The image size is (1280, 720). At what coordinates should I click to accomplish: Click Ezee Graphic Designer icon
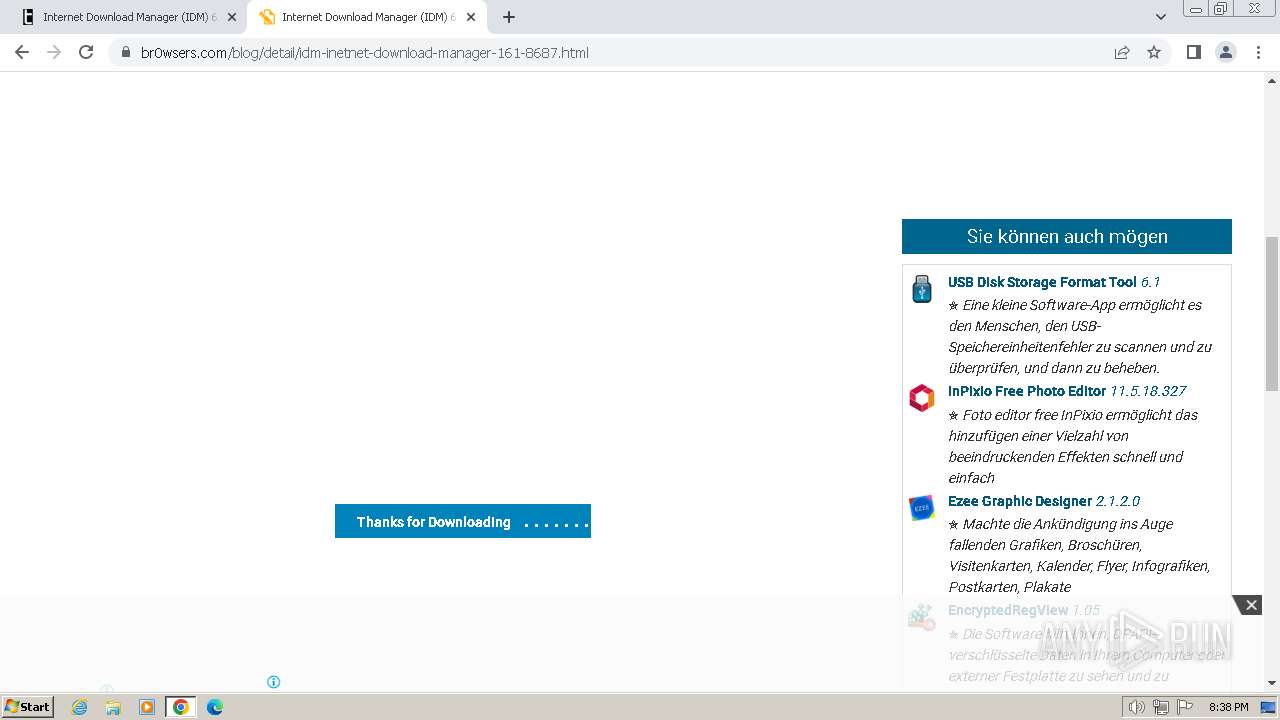(922, 508)
